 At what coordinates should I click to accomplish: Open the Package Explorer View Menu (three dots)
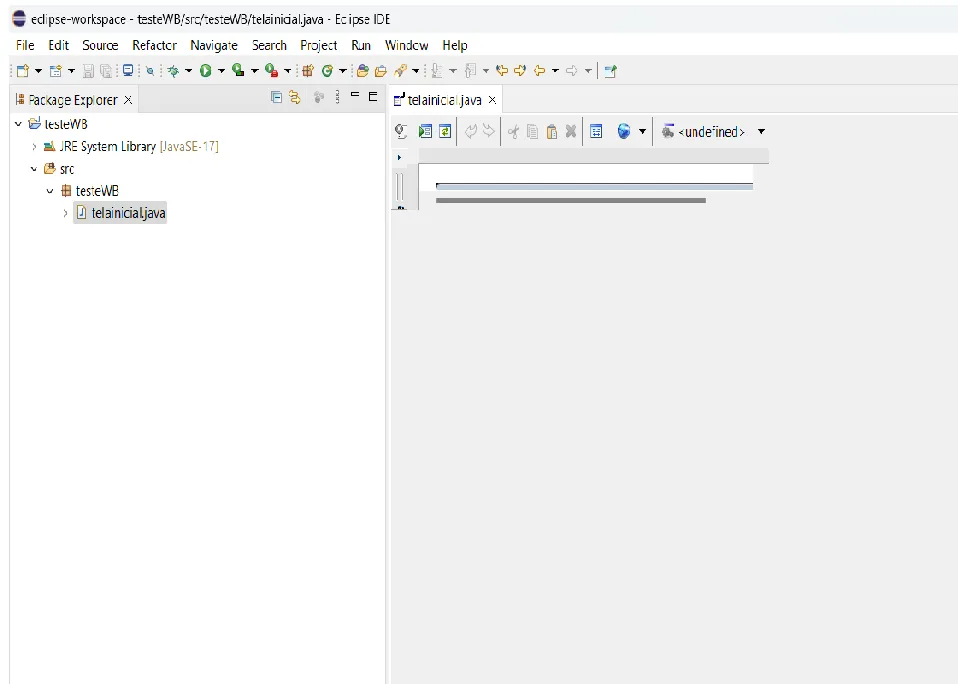[337, 97]
